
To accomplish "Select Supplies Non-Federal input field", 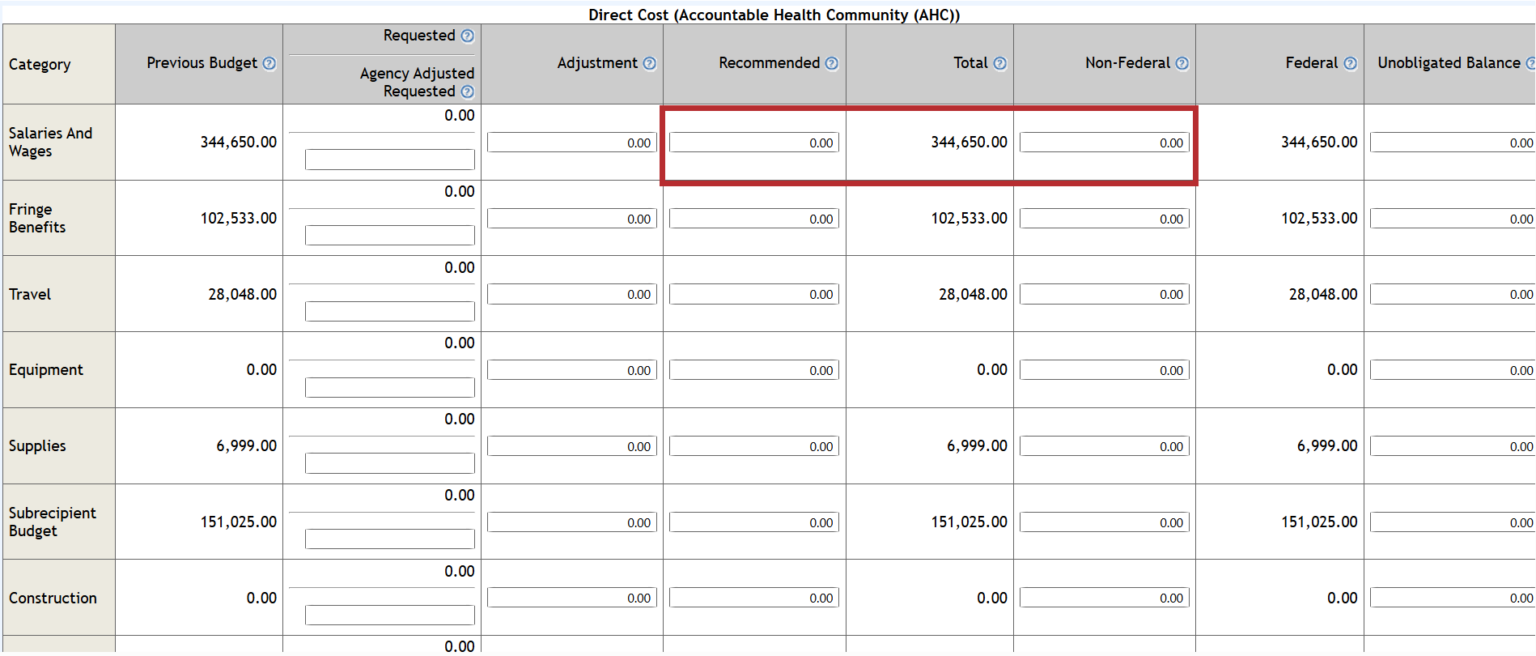I will tap(1104, 447).
